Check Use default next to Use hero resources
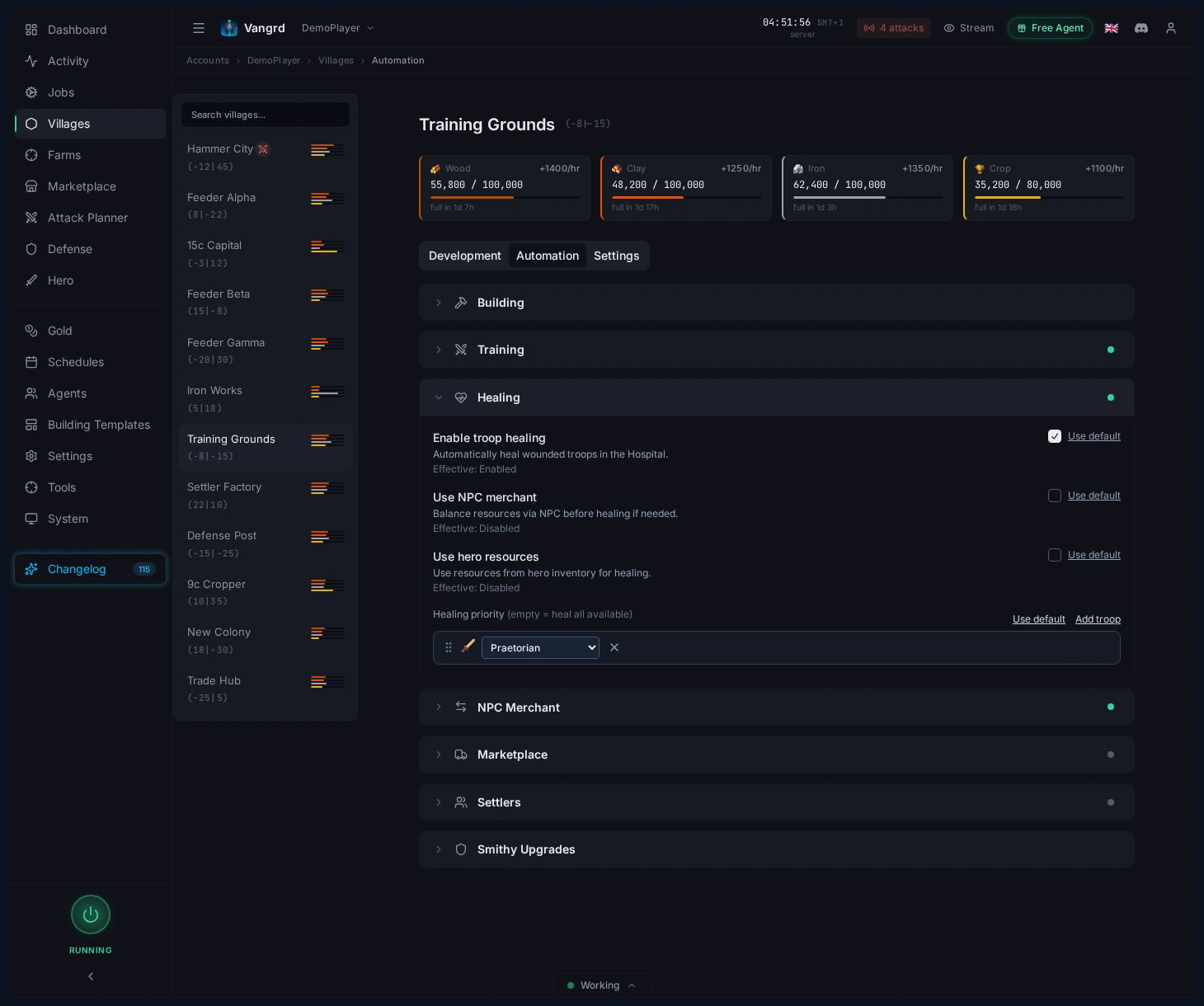This screenshot has height=1006, width=1204. [x=1055, y=555]
